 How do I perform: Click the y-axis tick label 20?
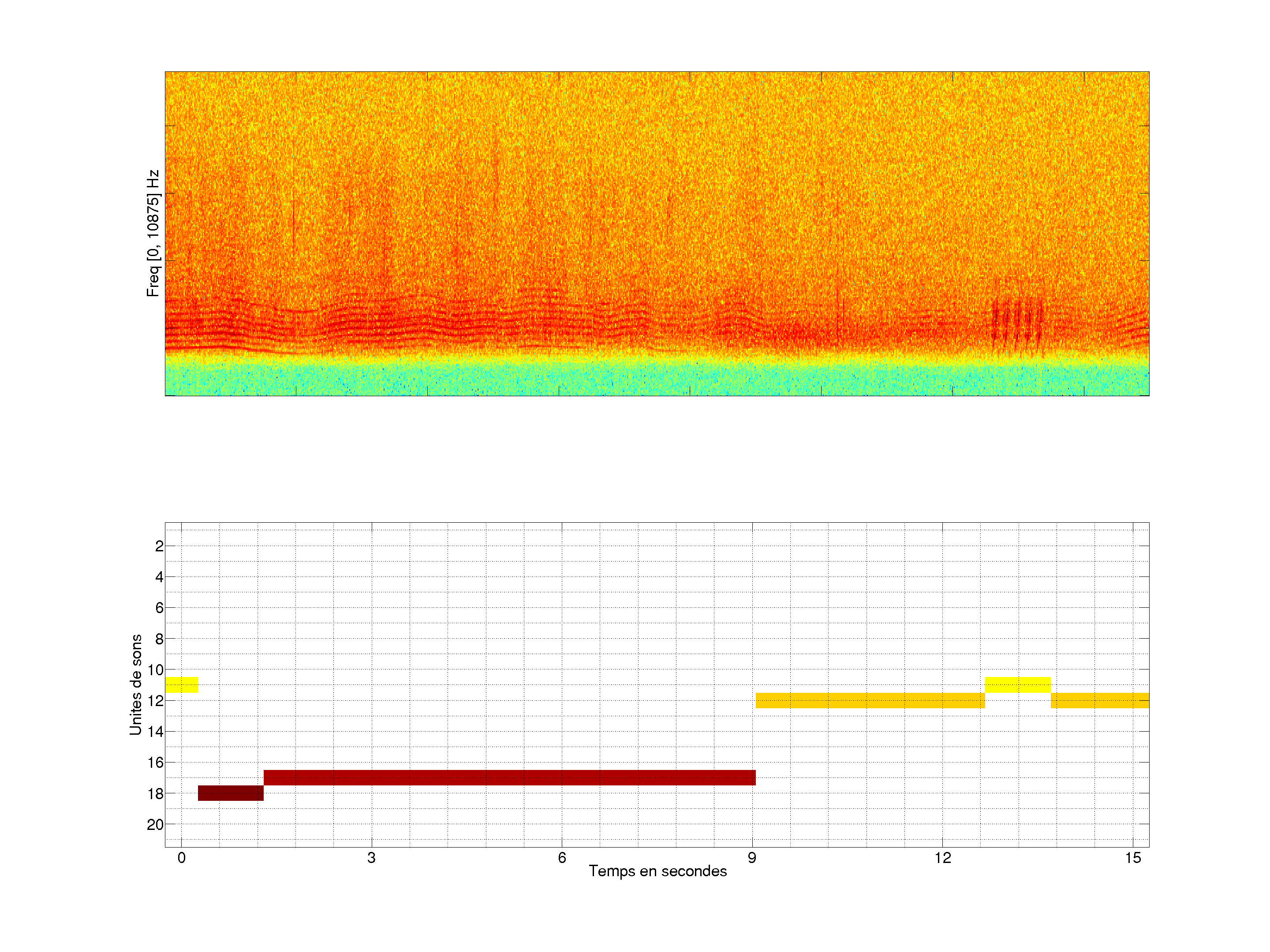pos(155,825)
